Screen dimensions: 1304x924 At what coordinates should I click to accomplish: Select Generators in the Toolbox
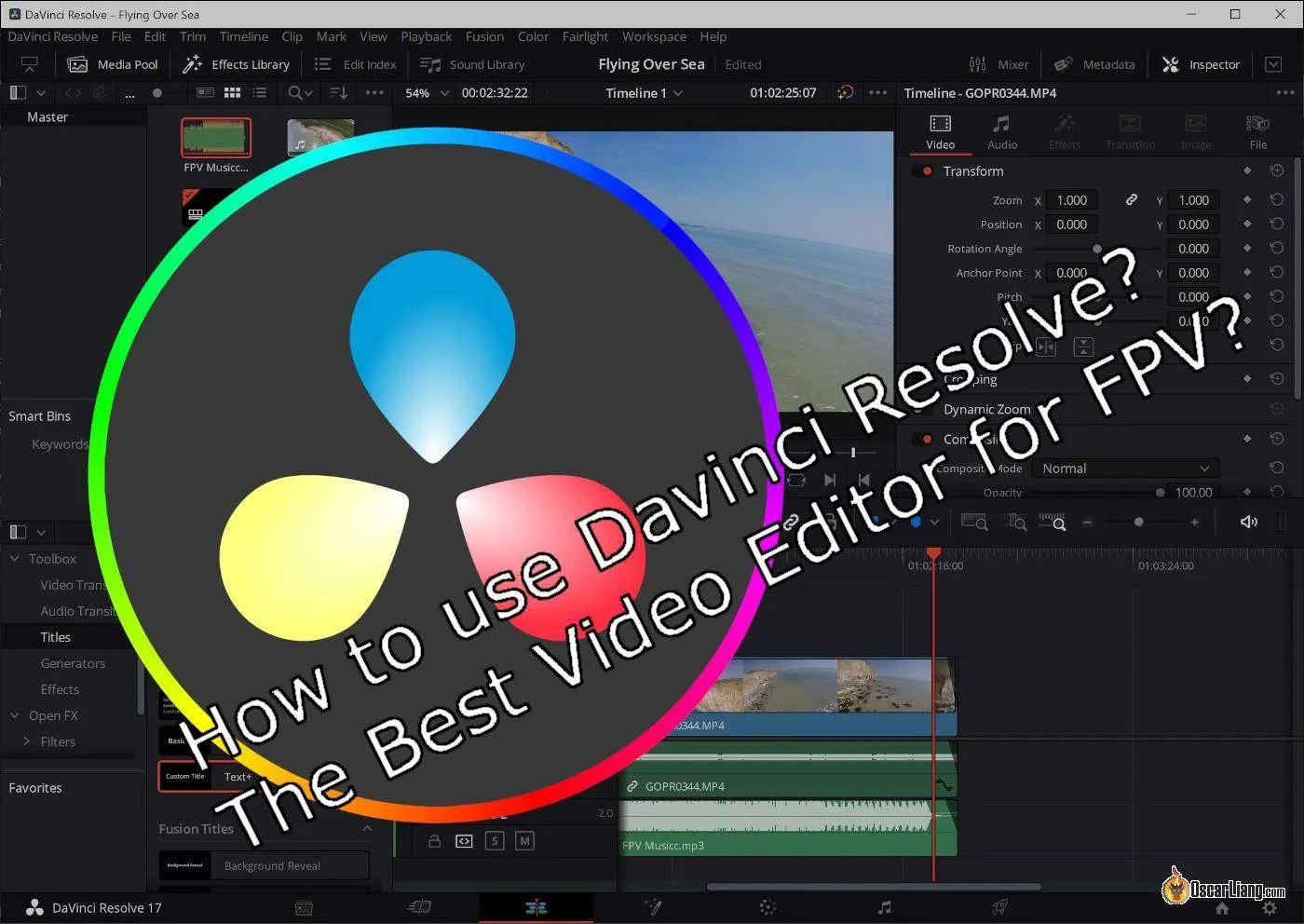73,663
